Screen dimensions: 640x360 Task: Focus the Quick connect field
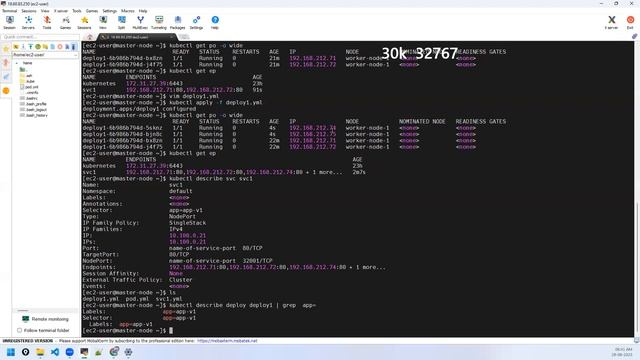coord(40,37)
